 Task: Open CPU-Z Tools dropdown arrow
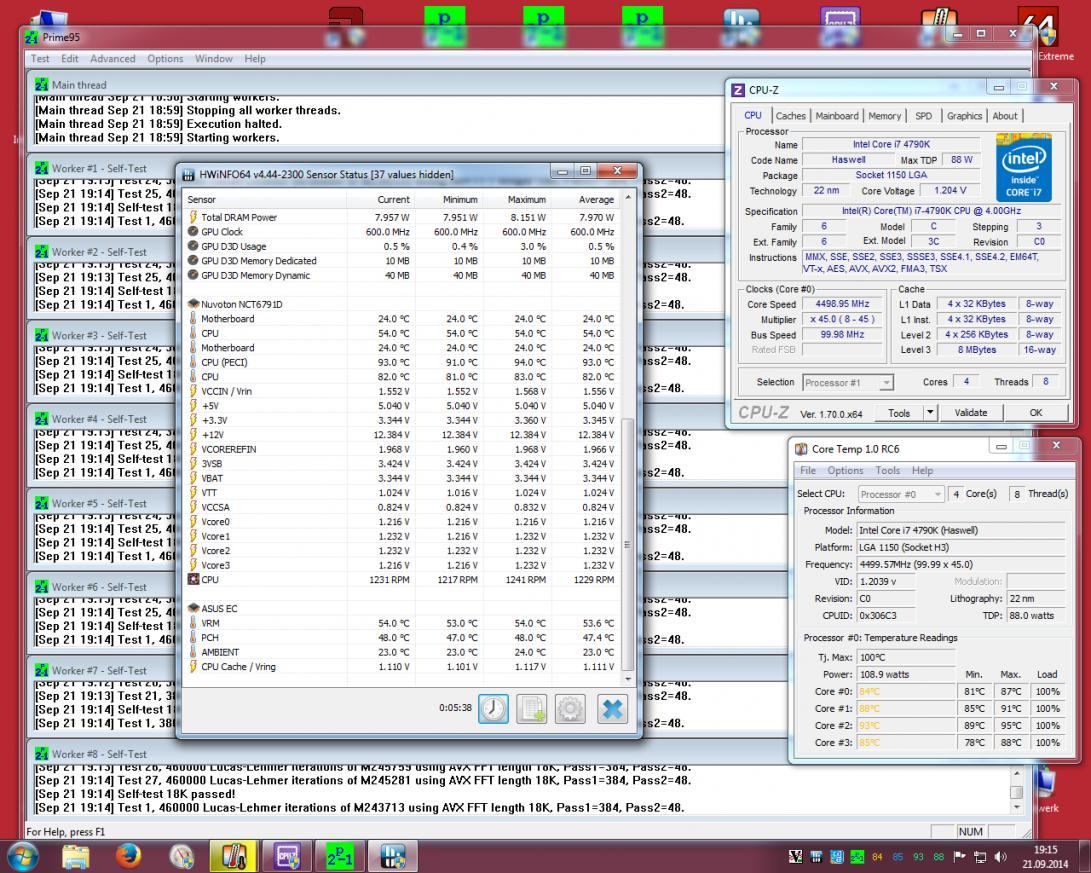coord(930,413)
